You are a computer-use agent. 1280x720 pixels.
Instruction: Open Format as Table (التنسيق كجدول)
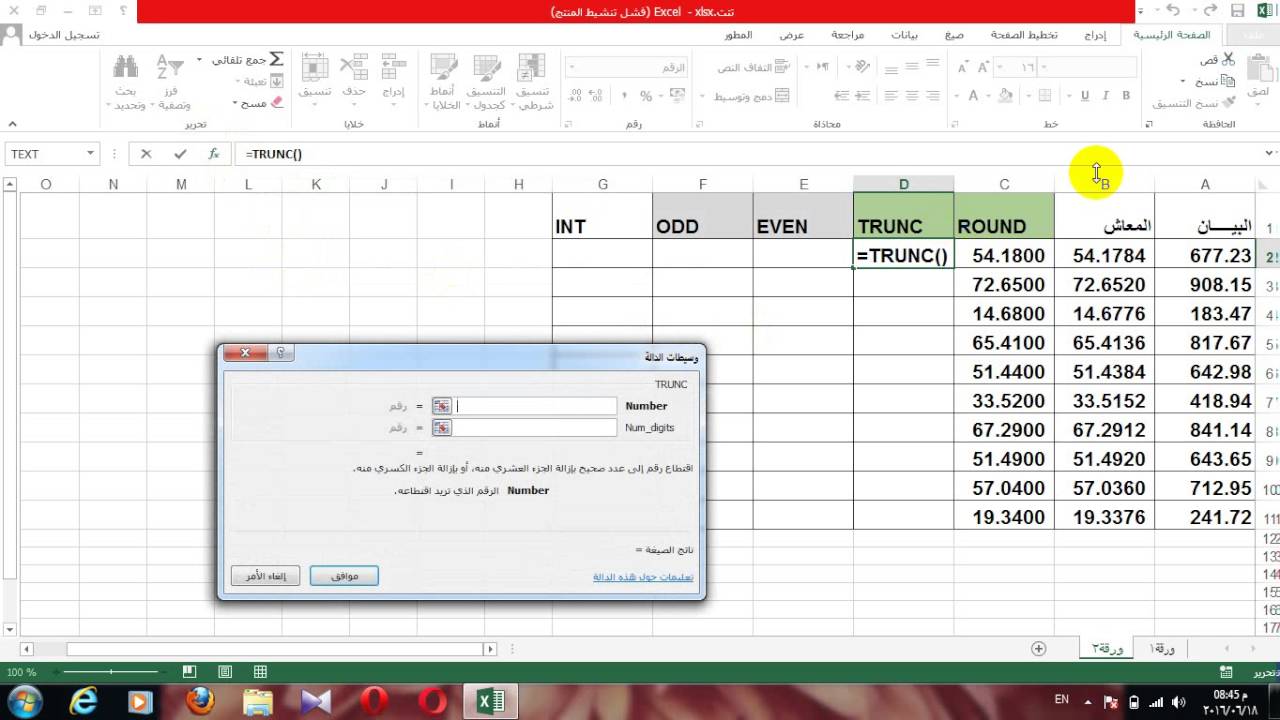(x=486, y=81)
